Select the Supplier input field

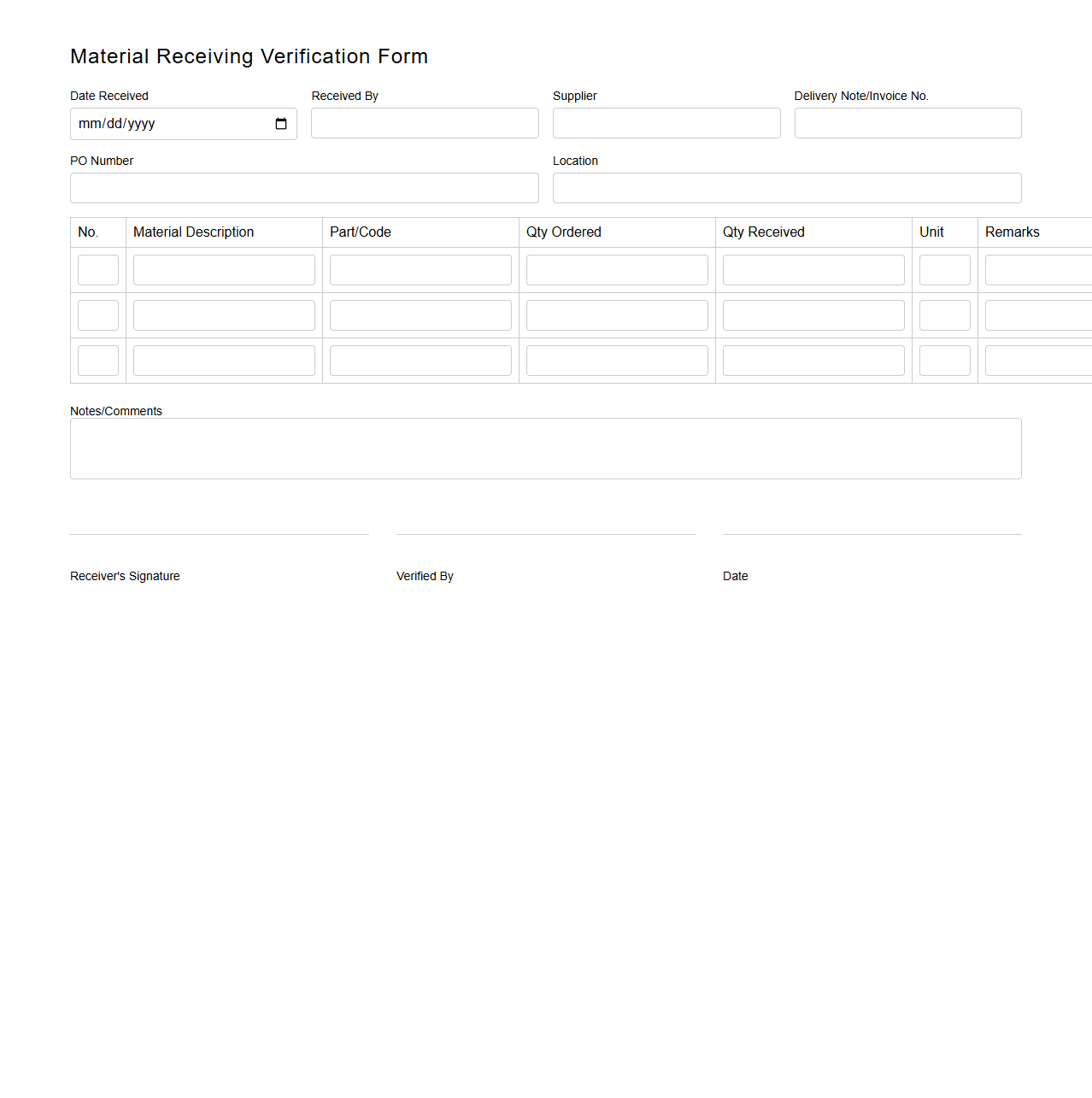click(x=666, y=123)
